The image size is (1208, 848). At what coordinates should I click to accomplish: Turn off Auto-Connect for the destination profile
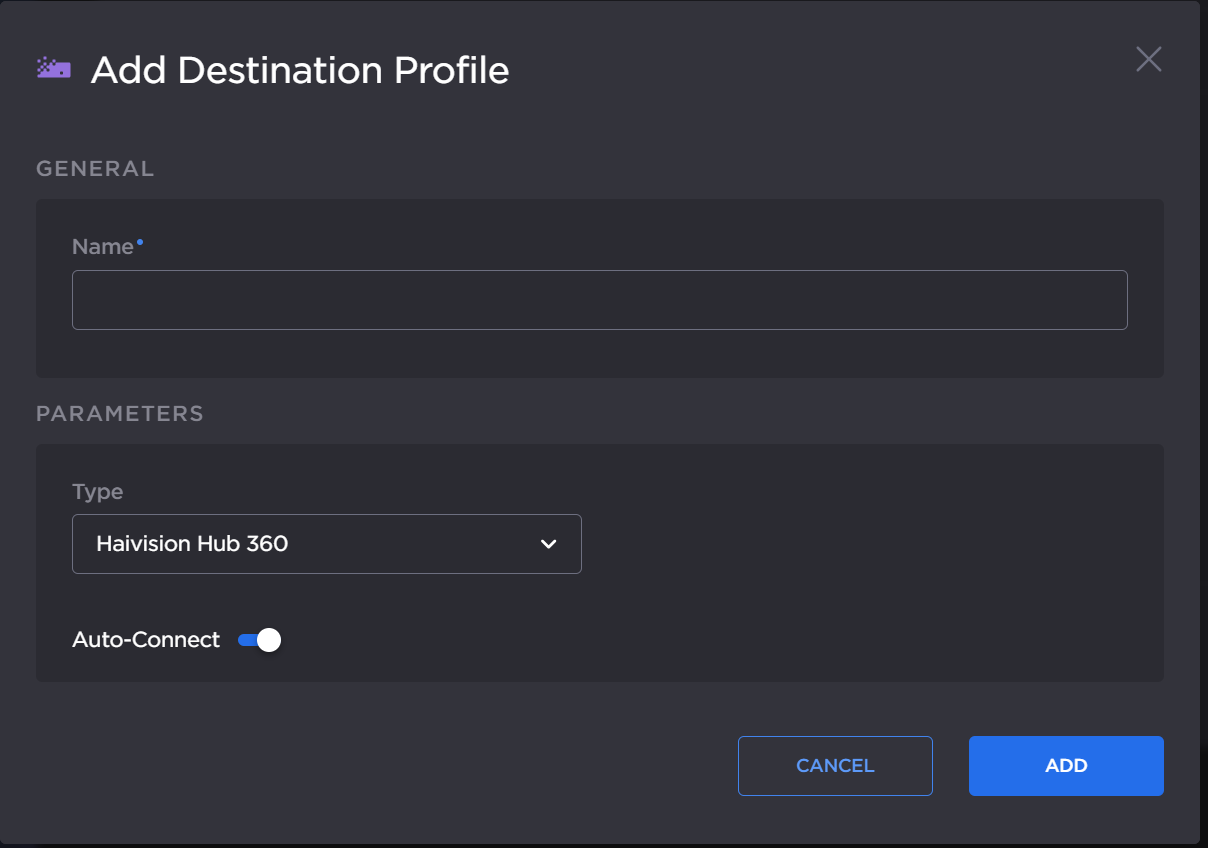coord(258,639)
